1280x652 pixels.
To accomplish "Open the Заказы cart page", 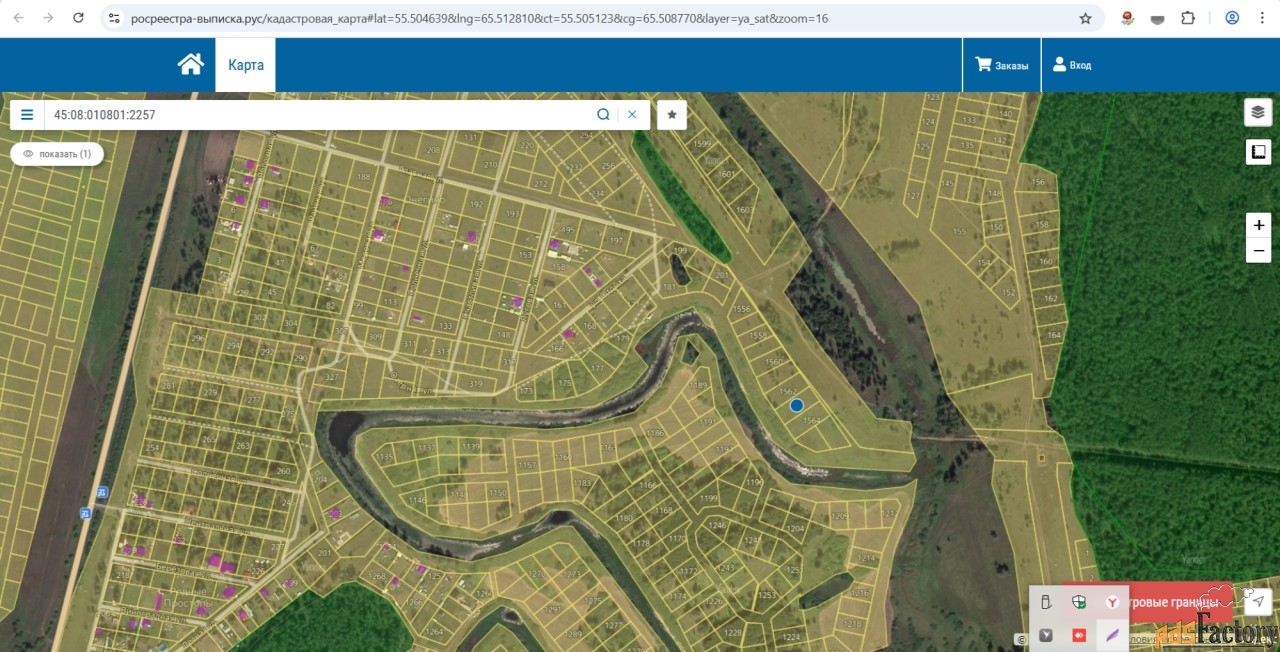I will (1001, 65).
